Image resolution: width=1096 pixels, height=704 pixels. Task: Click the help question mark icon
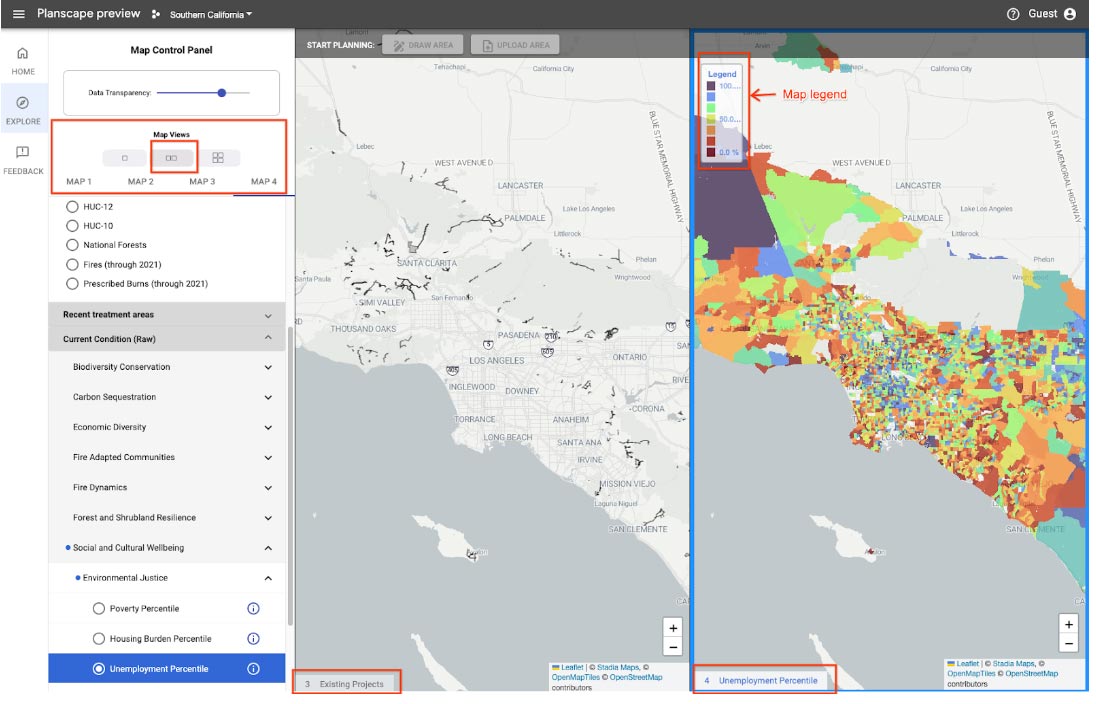click(1013, 14)
